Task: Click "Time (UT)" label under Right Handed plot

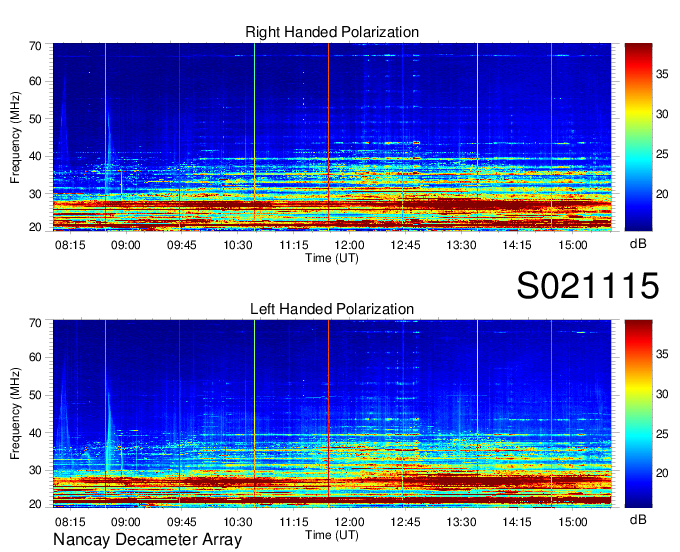Action: pos(332,258)
